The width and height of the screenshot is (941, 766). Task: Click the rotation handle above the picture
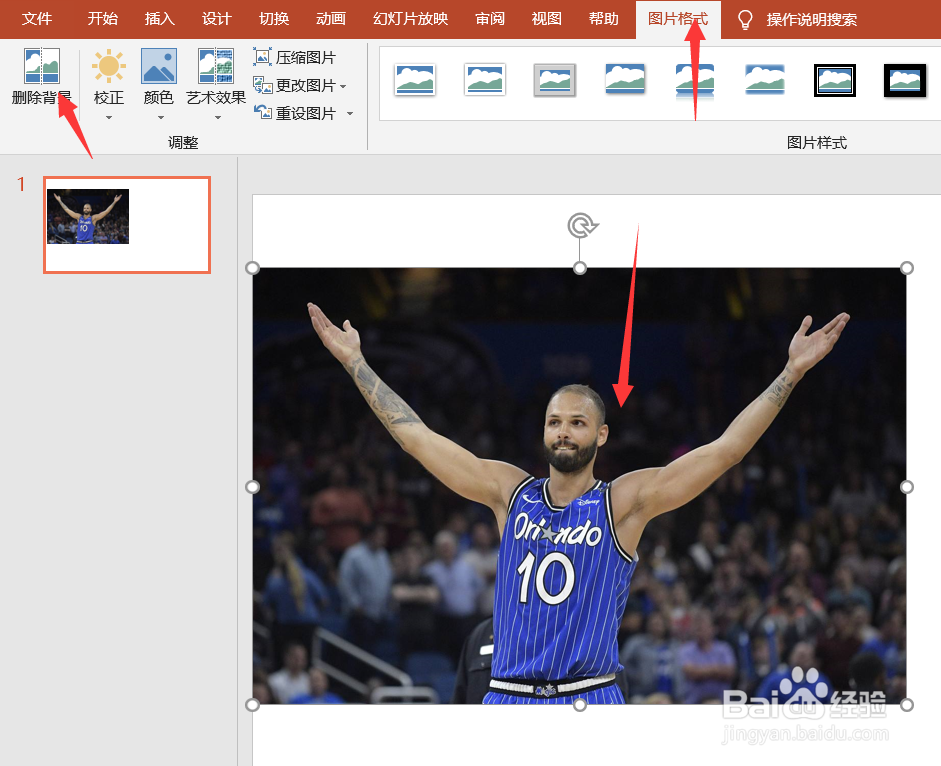[x=582, y=226]
